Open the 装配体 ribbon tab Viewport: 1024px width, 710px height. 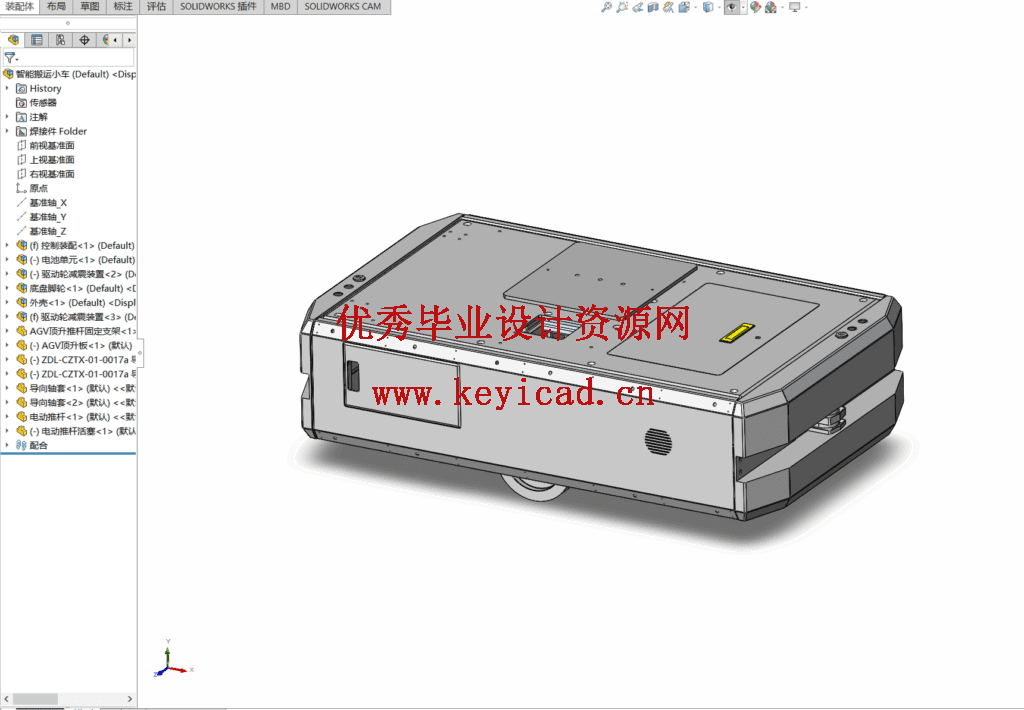click(x=20, y=7)
